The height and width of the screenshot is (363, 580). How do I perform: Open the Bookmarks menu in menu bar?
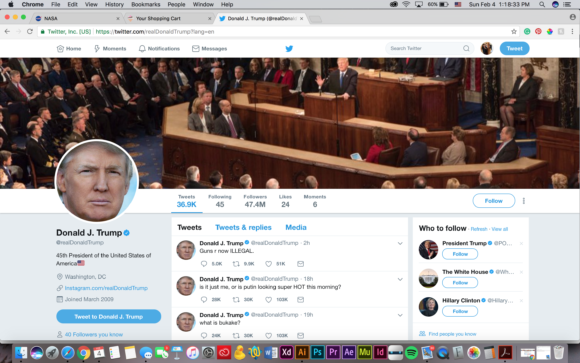tap(146, 4)
